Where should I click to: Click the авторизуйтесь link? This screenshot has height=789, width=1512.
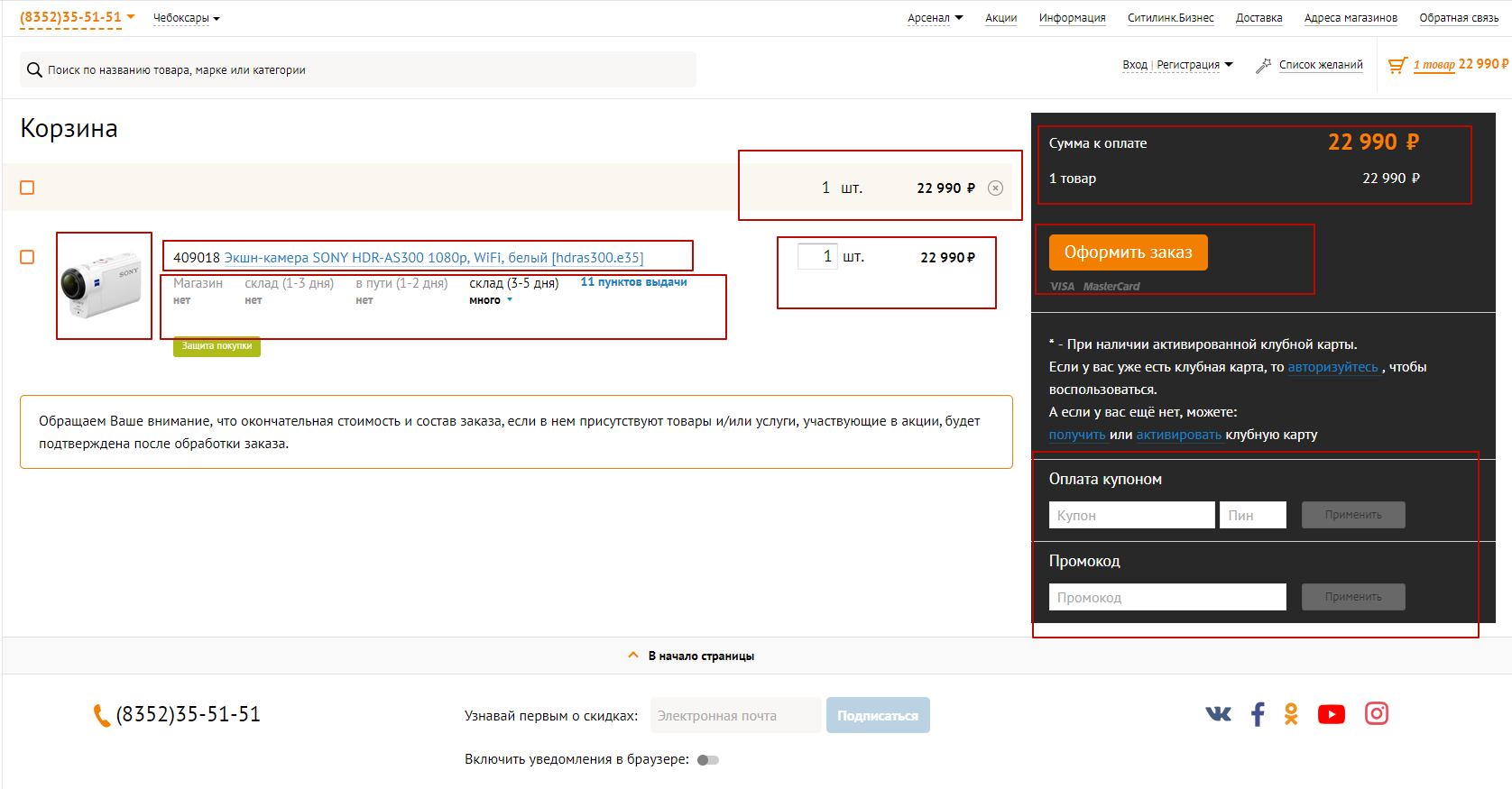[1333, 367]
